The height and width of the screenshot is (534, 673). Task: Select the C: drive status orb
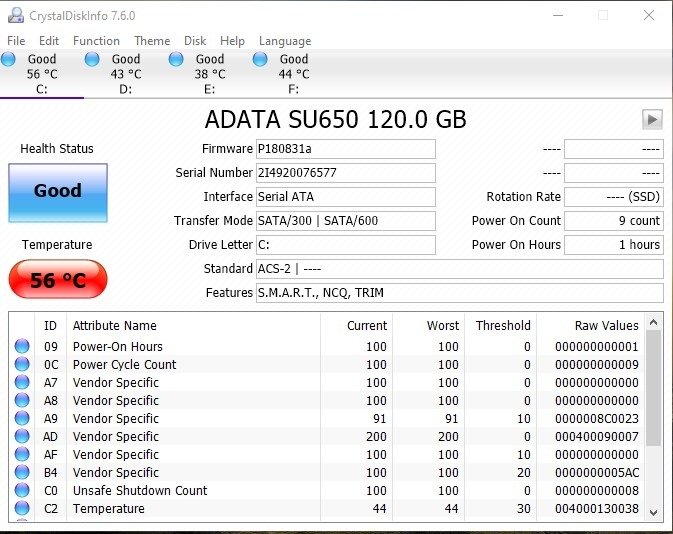[x=8, y=59]
